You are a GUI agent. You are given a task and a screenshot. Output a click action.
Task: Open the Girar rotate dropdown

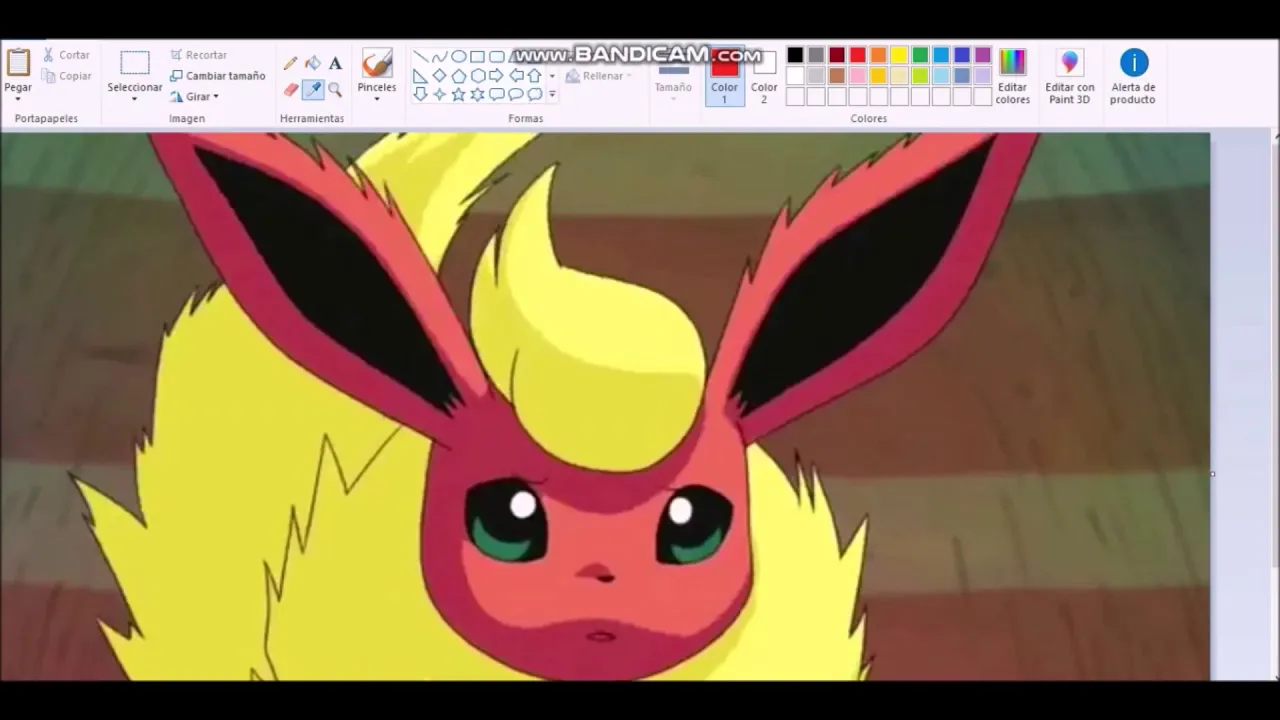click(x=195, y=97)
